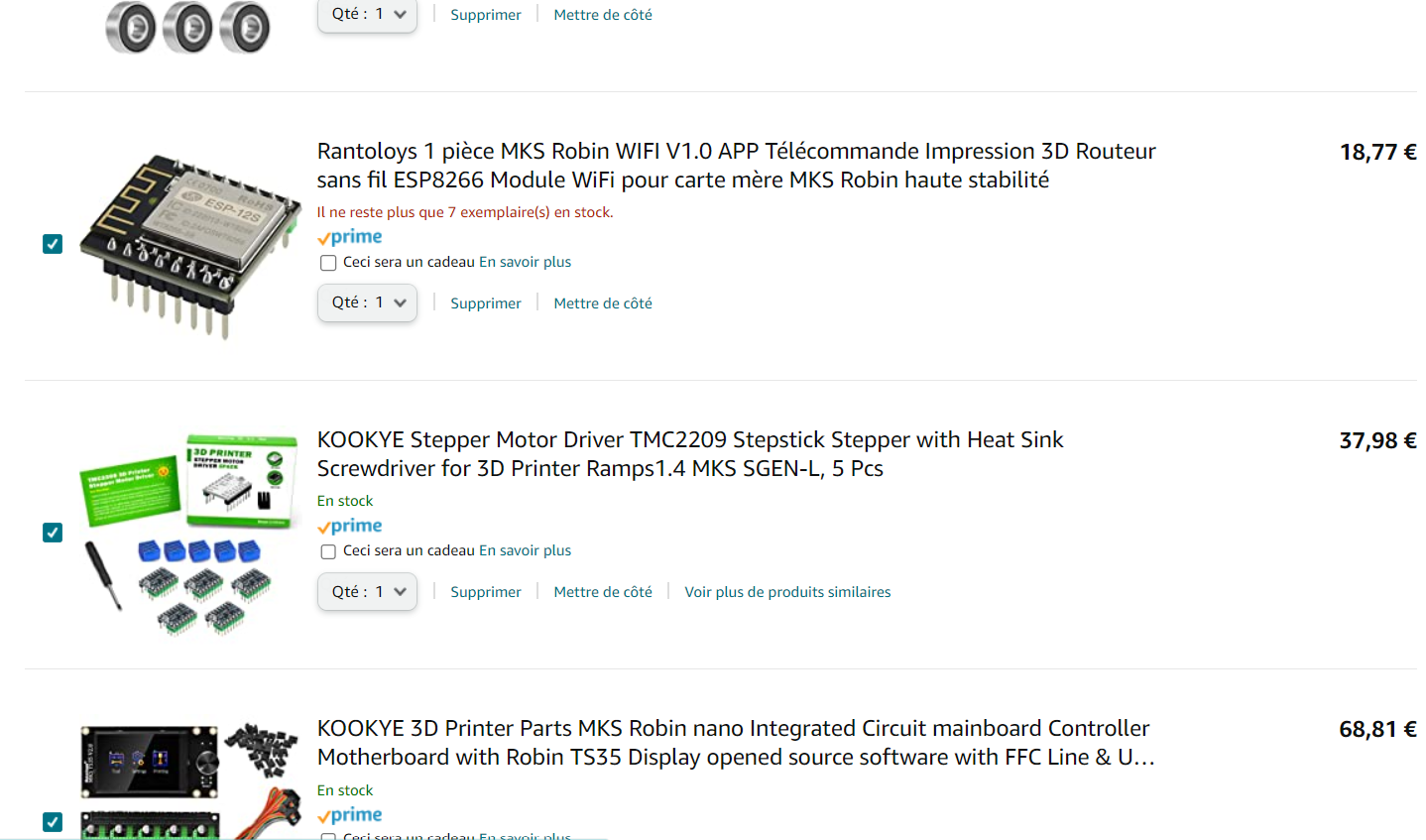Mark the KOOKYE TMC2209 driver as a gift
The height and width of the screenshot is (840, 1426).
[x=328, y=551]
